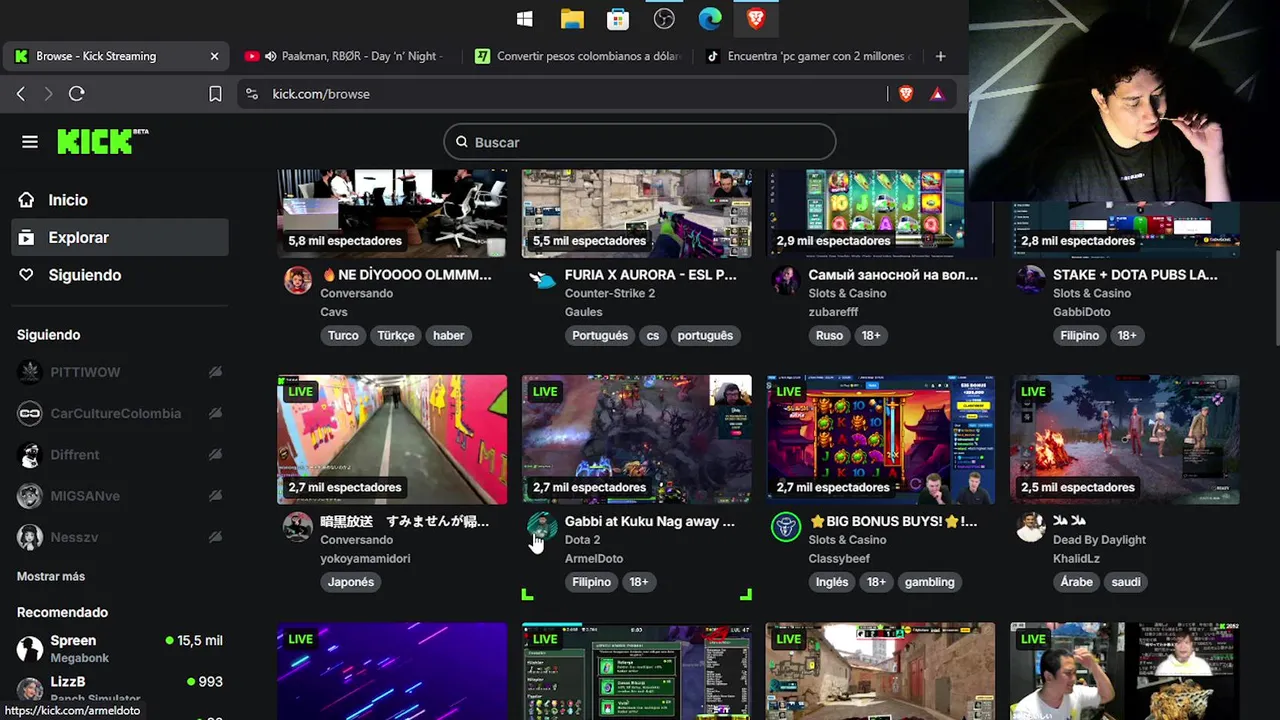
Task: Open yokoyamamidori tunnel stream thumbnail
Action: pyautogui.click(x=392, y=439)
